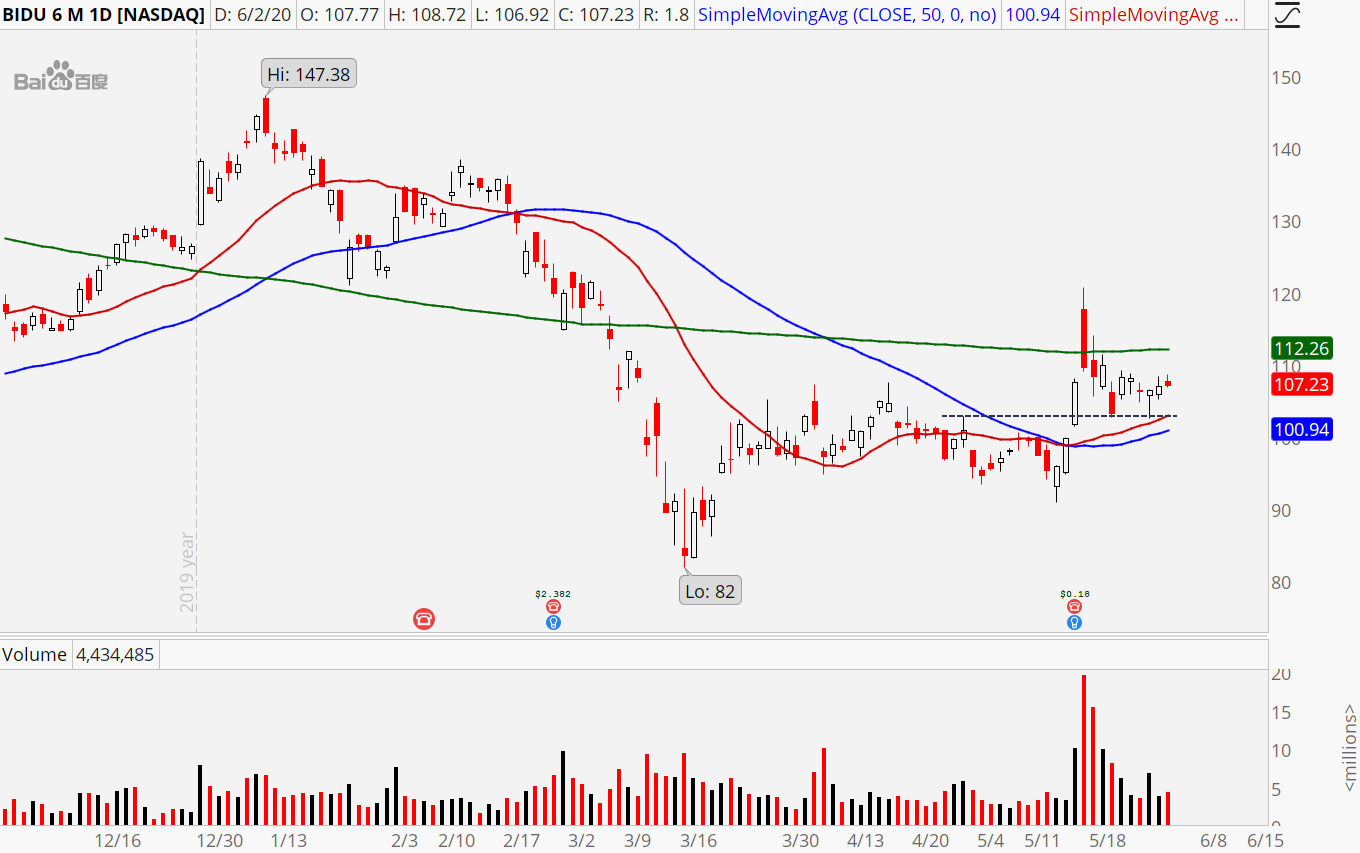Click the 3/9 date on the time axis
The height and width of the screenshot is (853, 1360).
point(637,840)
